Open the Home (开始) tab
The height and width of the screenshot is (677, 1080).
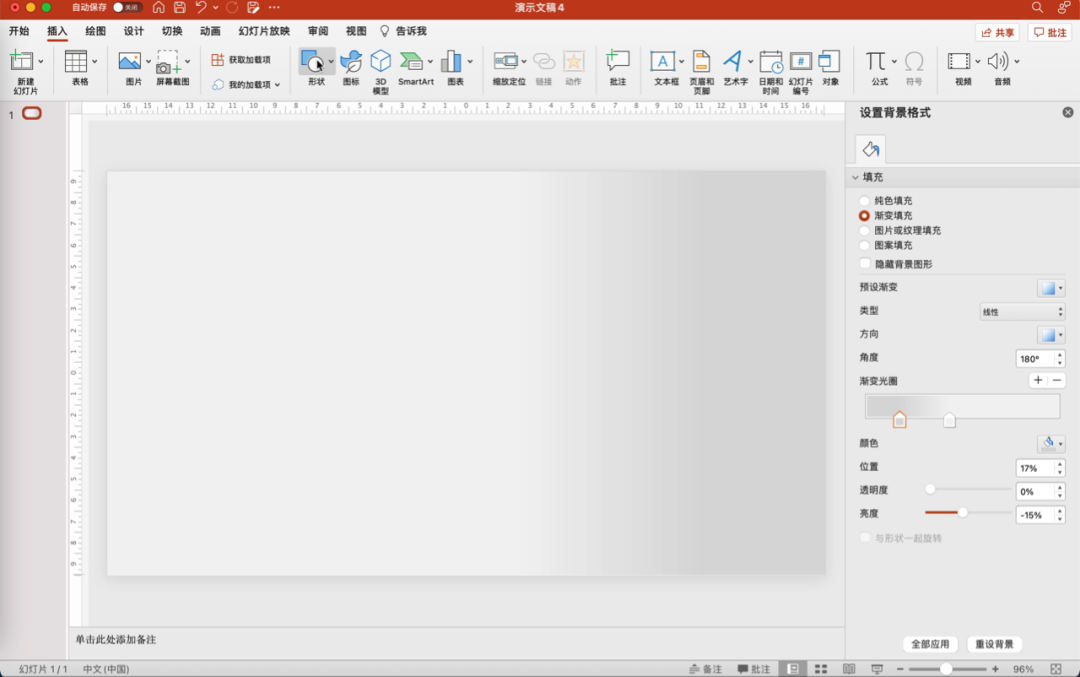19,31
